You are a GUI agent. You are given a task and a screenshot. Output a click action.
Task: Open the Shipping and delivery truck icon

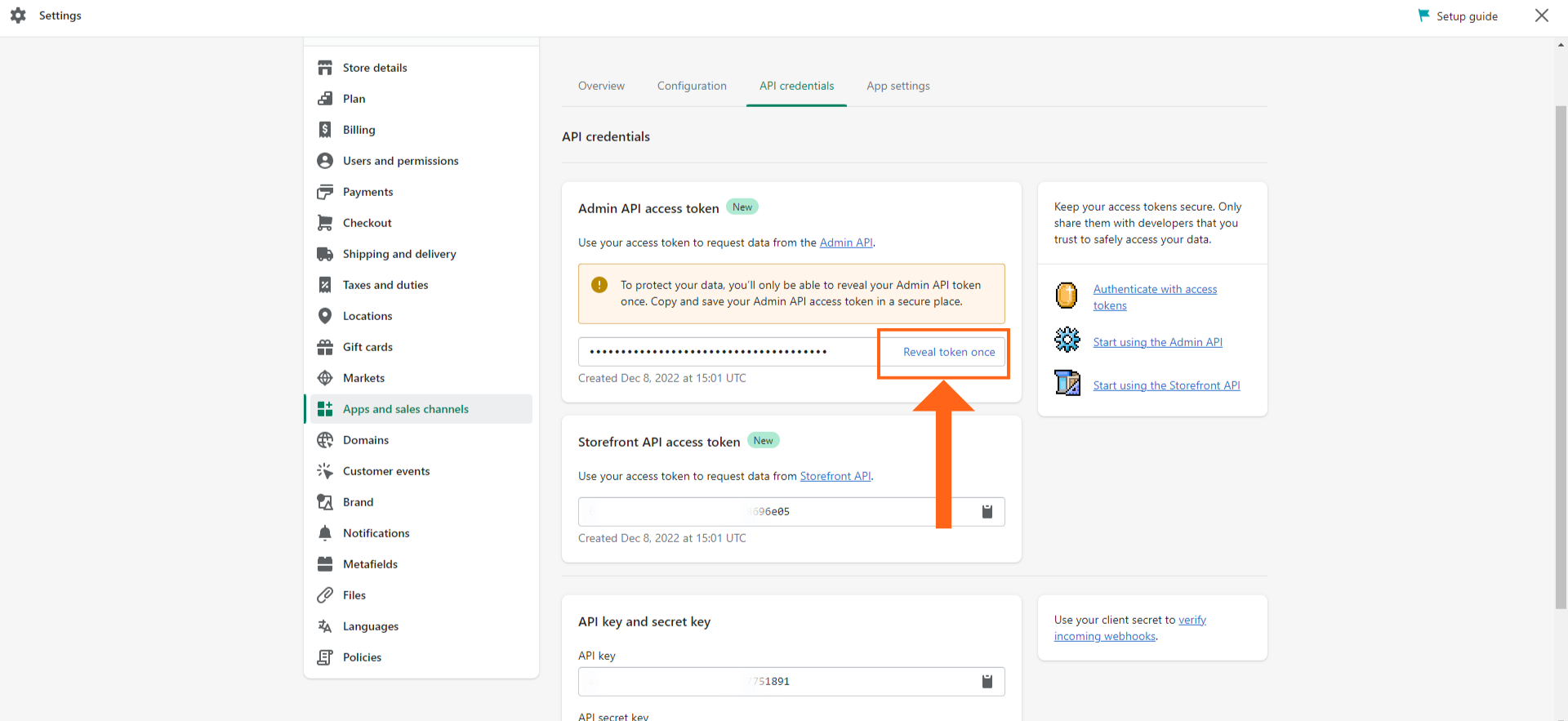click(x=325, y=254)
